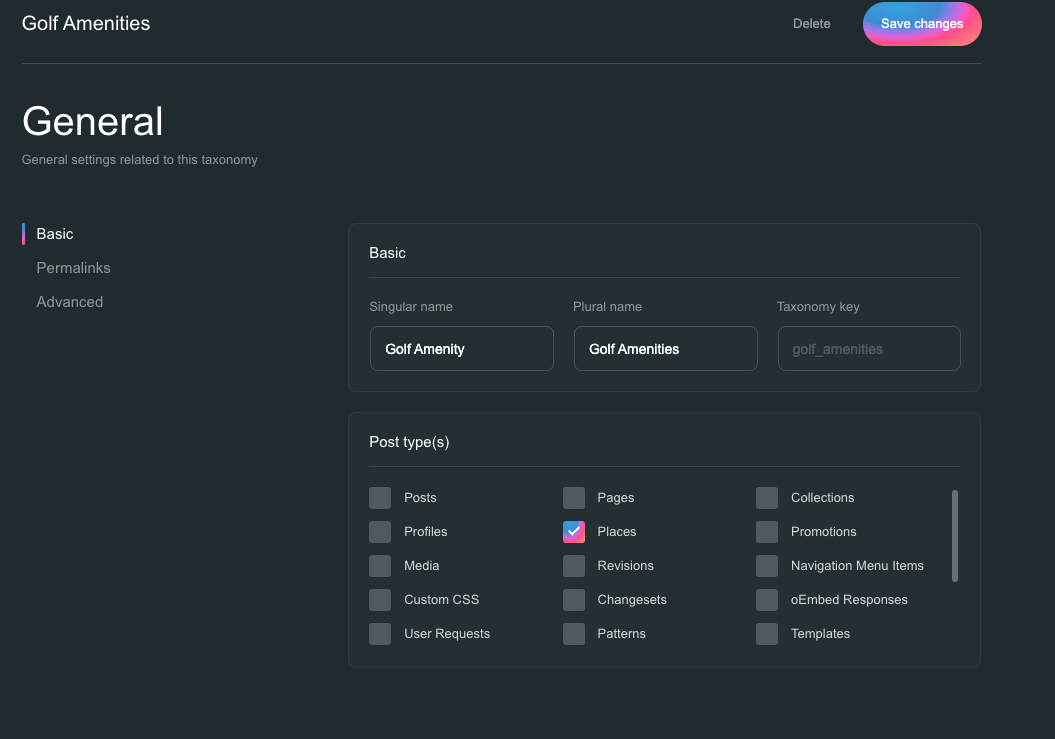Click the Delete link
1055x739 pixels.
[x=811, y=24]
